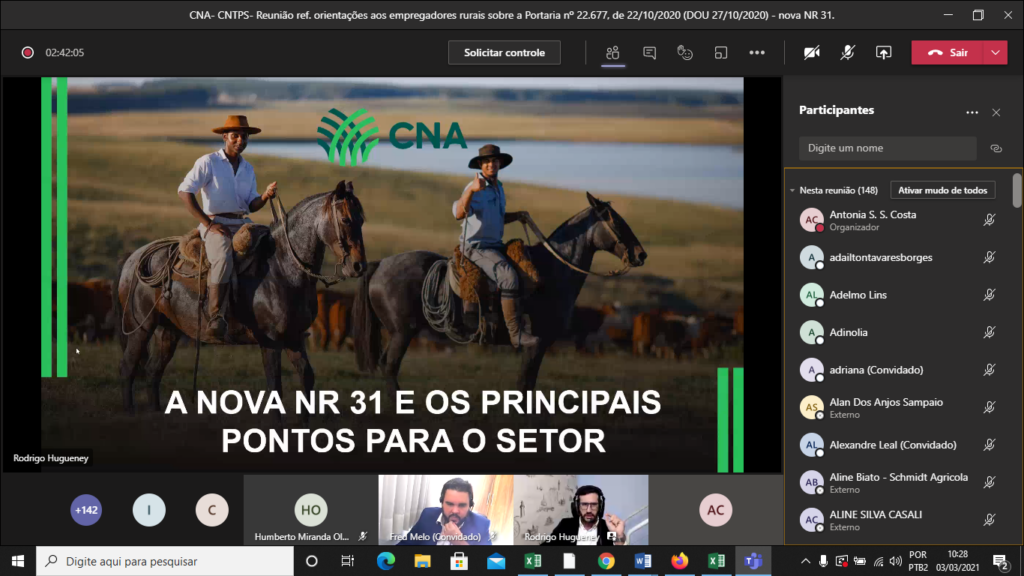
Task: Open the Windows Start menu
Action: pyautogui.click(x=18, y=561)
